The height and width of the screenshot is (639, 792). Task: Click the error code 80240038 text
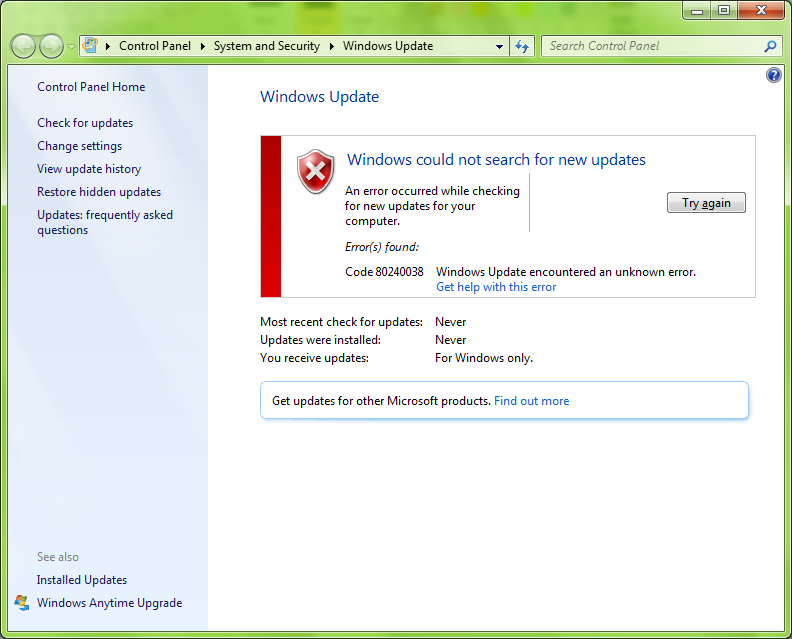coord(384,272)
